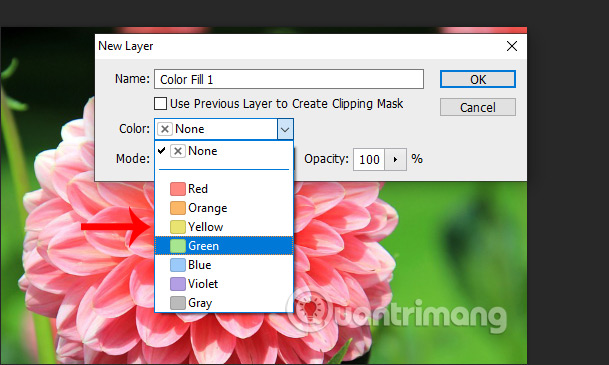The height and width of the screenshot is (365, 609).
Task: Select Orange label color
Action: (224, 208)
